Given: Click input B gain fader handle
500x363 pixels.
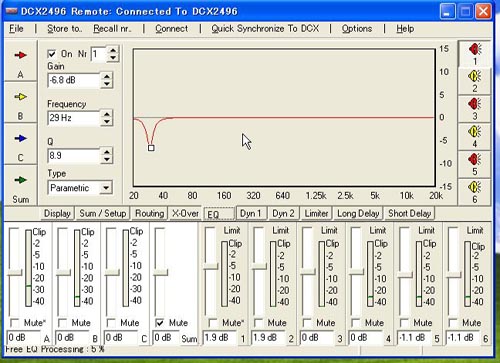Looking at the screenshot, I should pyautogui.click(x=63, y=272).
